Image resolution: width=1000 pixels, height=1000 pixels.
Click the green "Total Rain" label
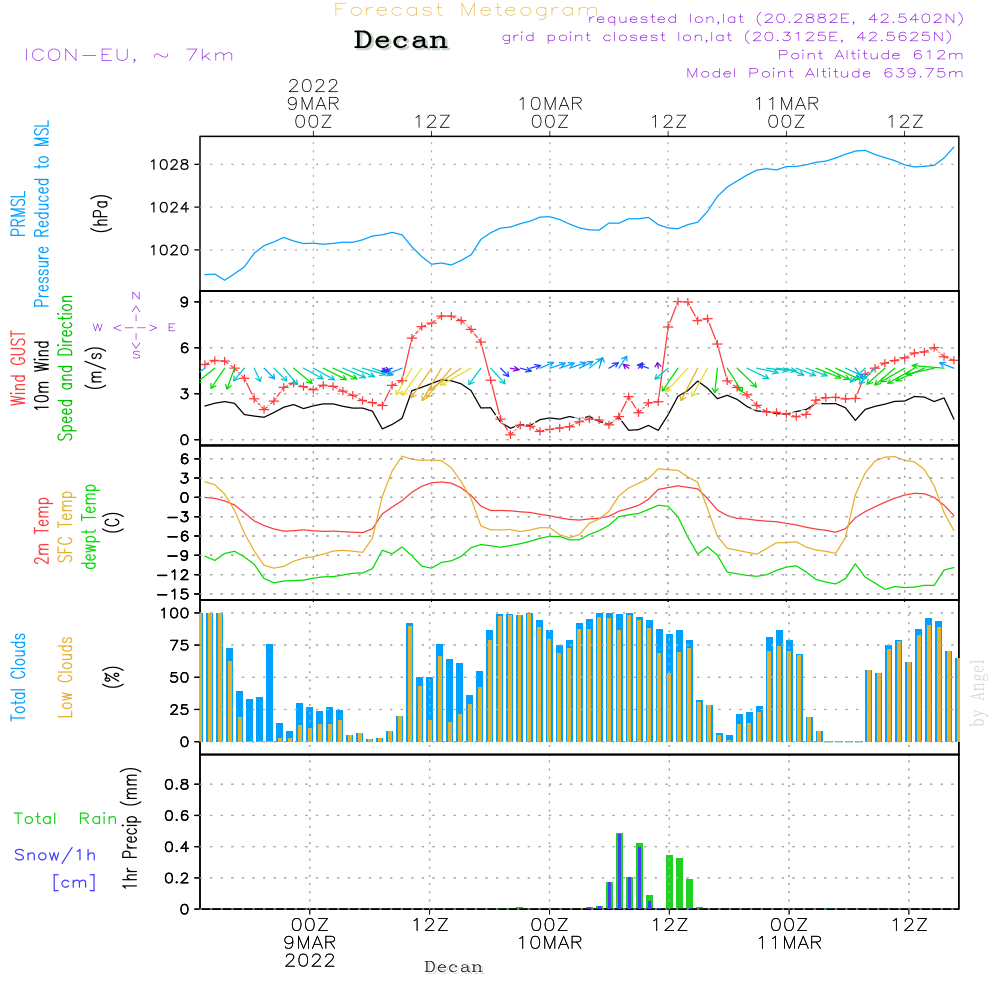click(66, 819)
